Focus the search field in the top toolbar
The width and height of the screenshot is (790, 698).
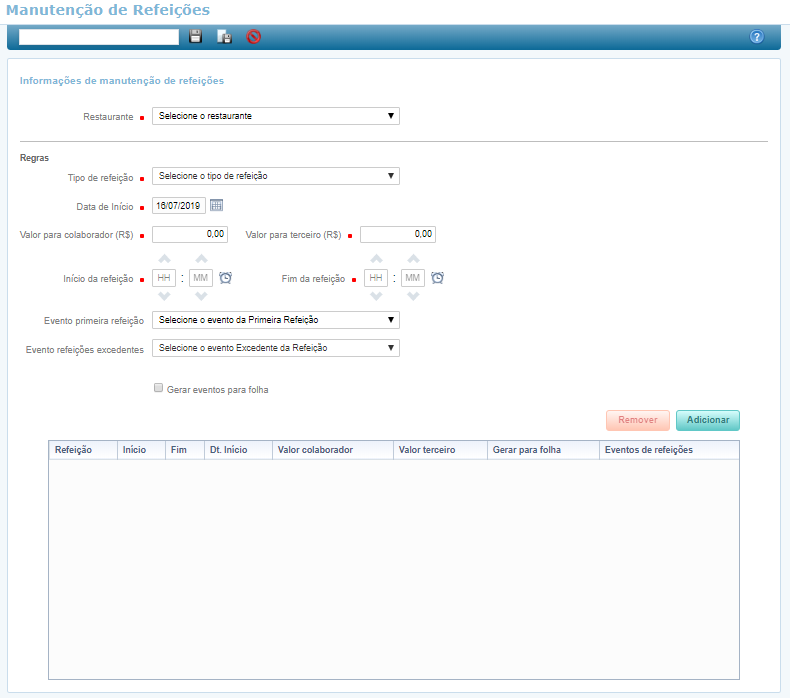(x=98, y=37)
